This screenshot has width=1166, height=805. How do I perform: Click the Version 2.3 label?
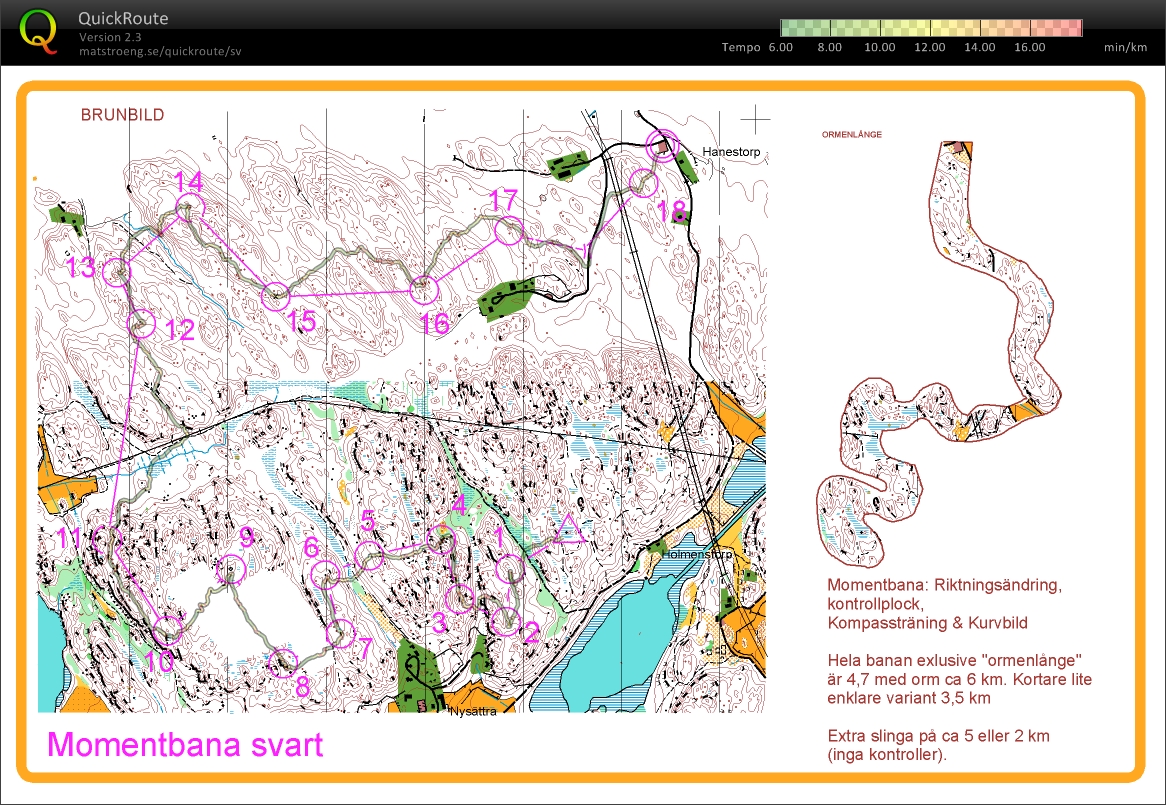click(x=110, y=36)
